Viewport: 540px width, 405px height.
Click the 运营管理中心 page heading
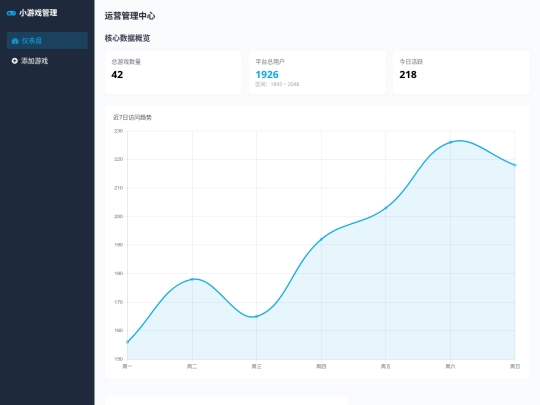pyautogui.click(x=130, y=16)
